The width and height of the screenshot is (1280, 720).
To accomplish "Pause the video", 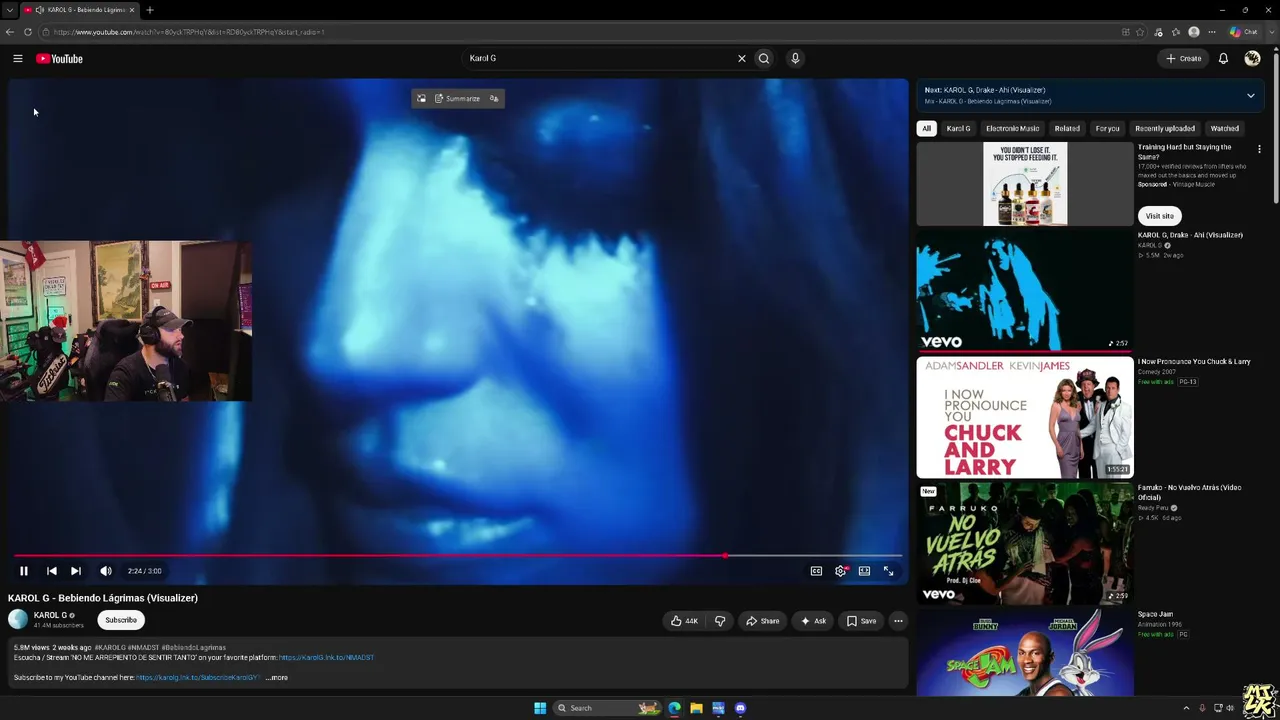I will pos(24,571).
